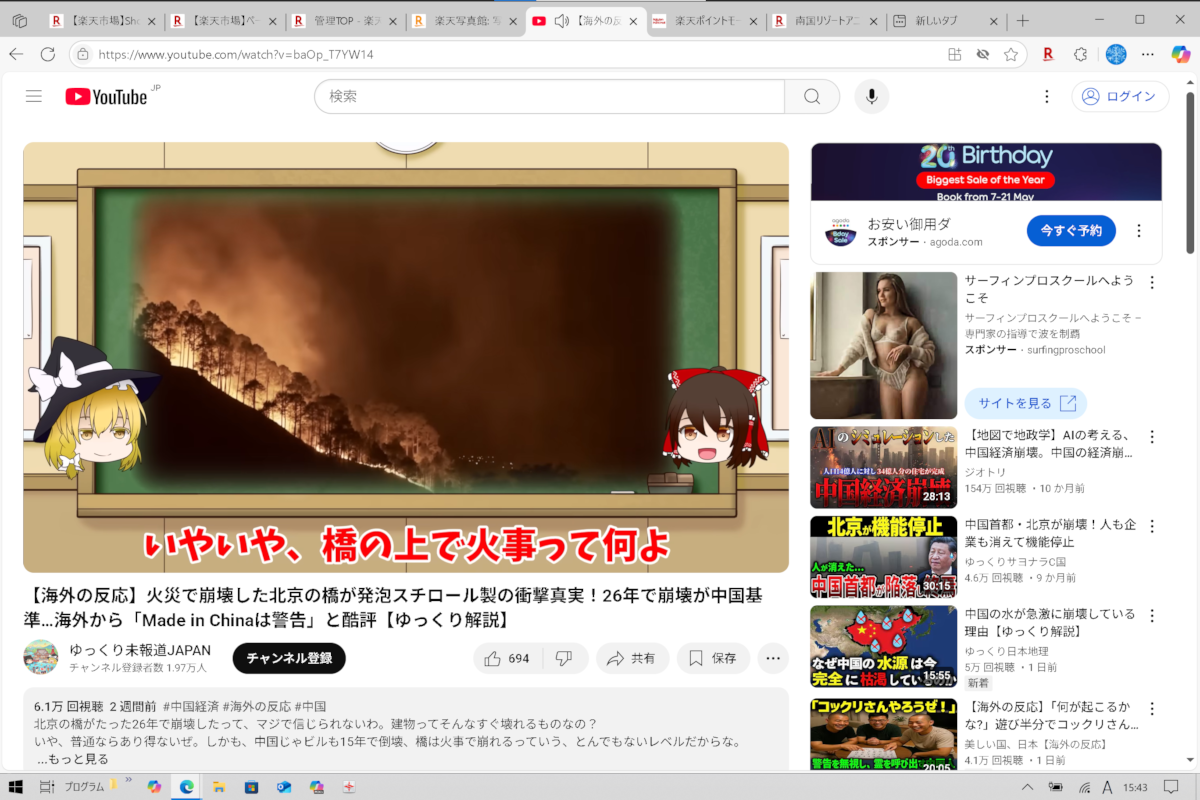Open YouTube settings three-dot menu
Screen dimensions: 1200x800
1047,96
